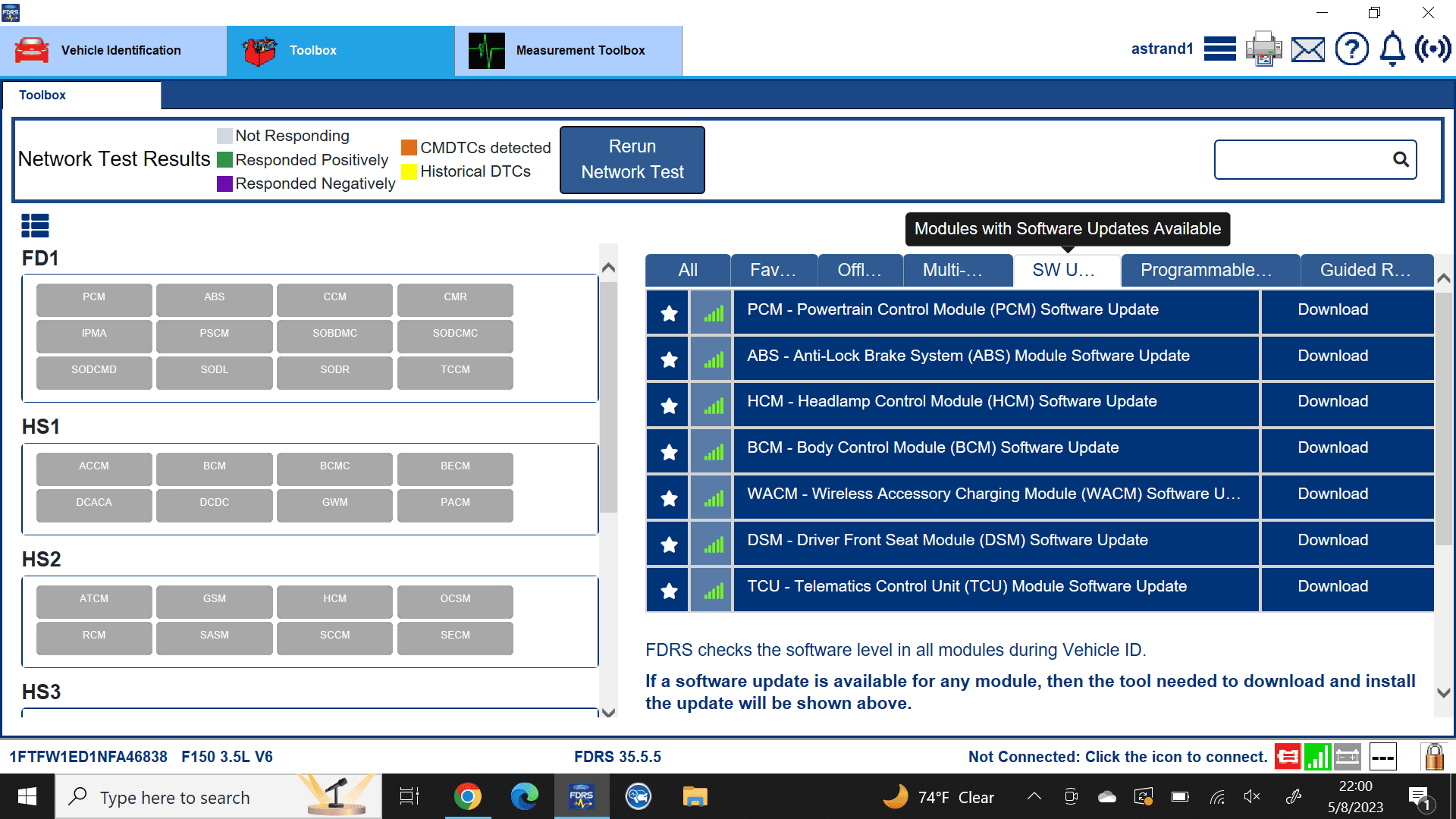Toggle favorite star for TCU software update

668,591
